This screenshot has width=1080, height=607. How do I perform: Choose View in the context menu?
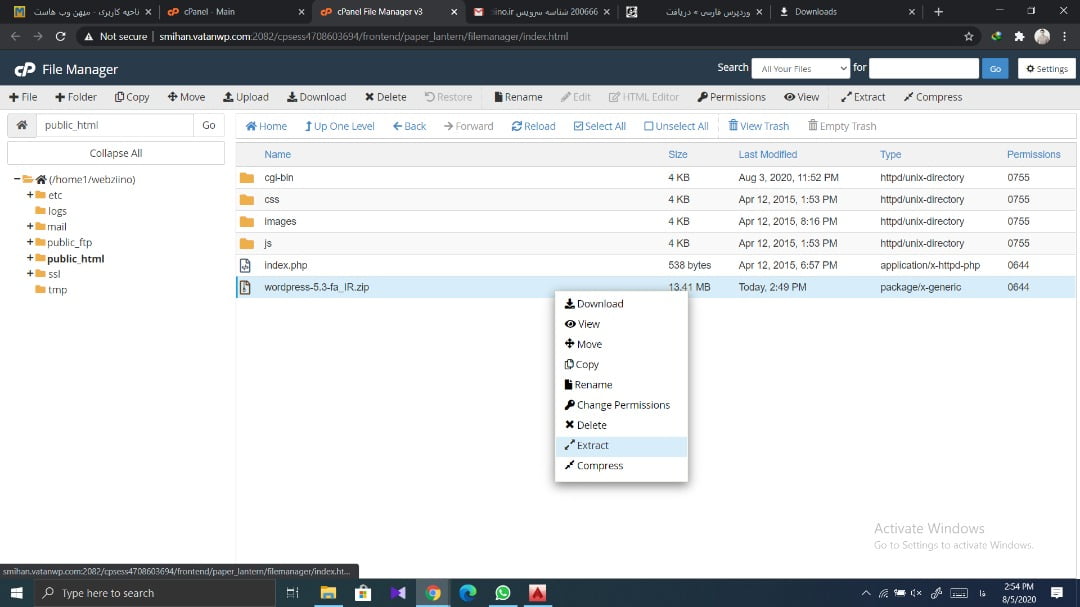pos(621,324)
